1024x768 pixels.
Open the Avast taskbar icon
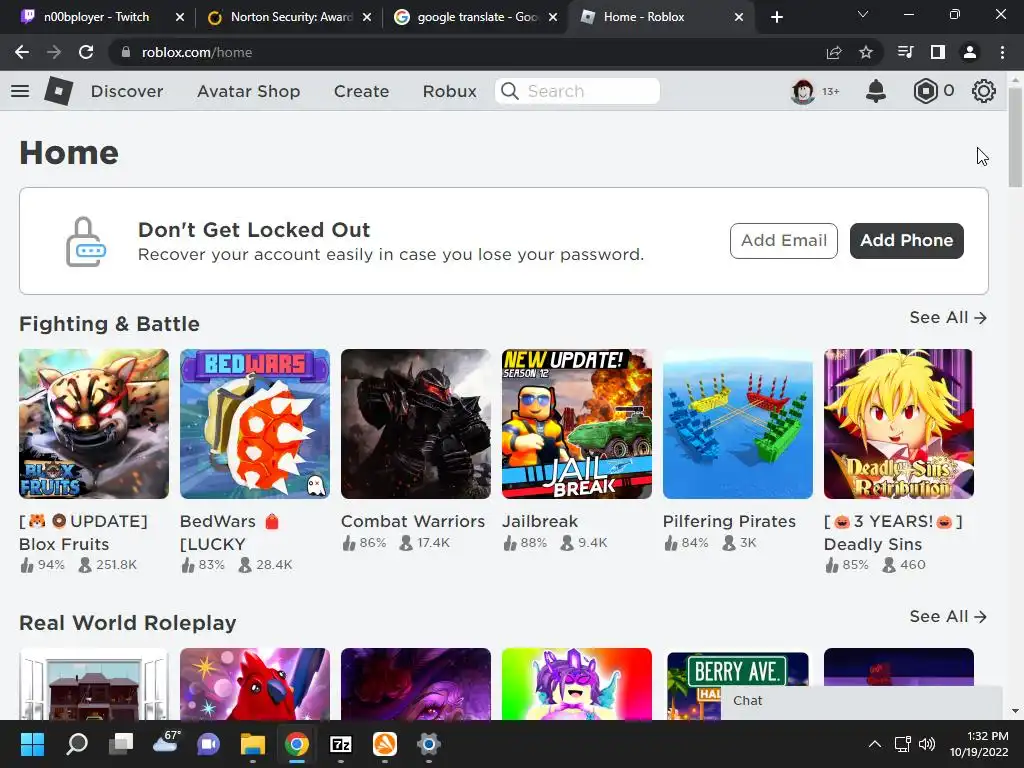pyautogui.click(x=385, y=744)
